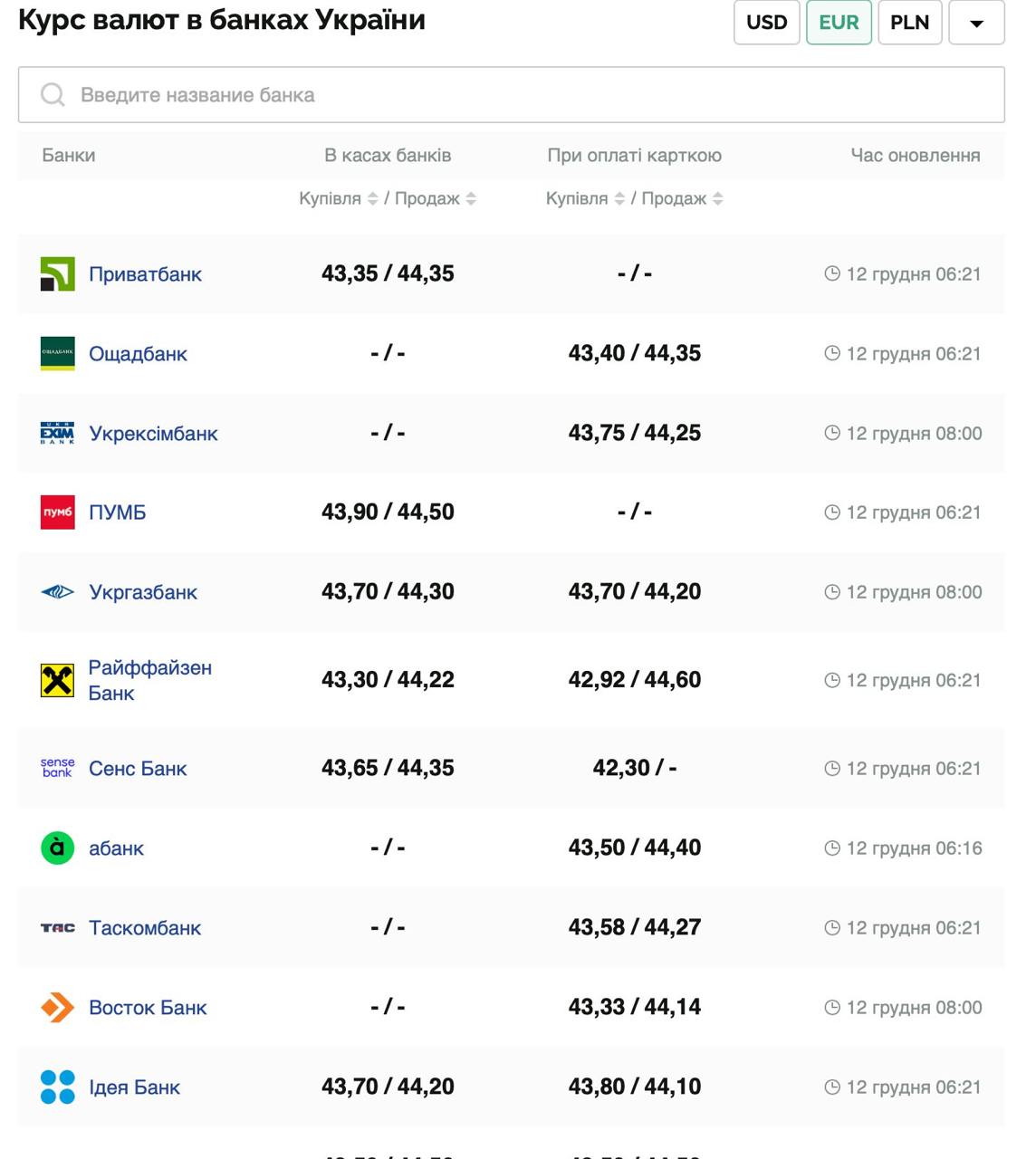Click the Idea Bank blue dots logo
The image size is (1036, 1159).
(x=57, y=1087)
